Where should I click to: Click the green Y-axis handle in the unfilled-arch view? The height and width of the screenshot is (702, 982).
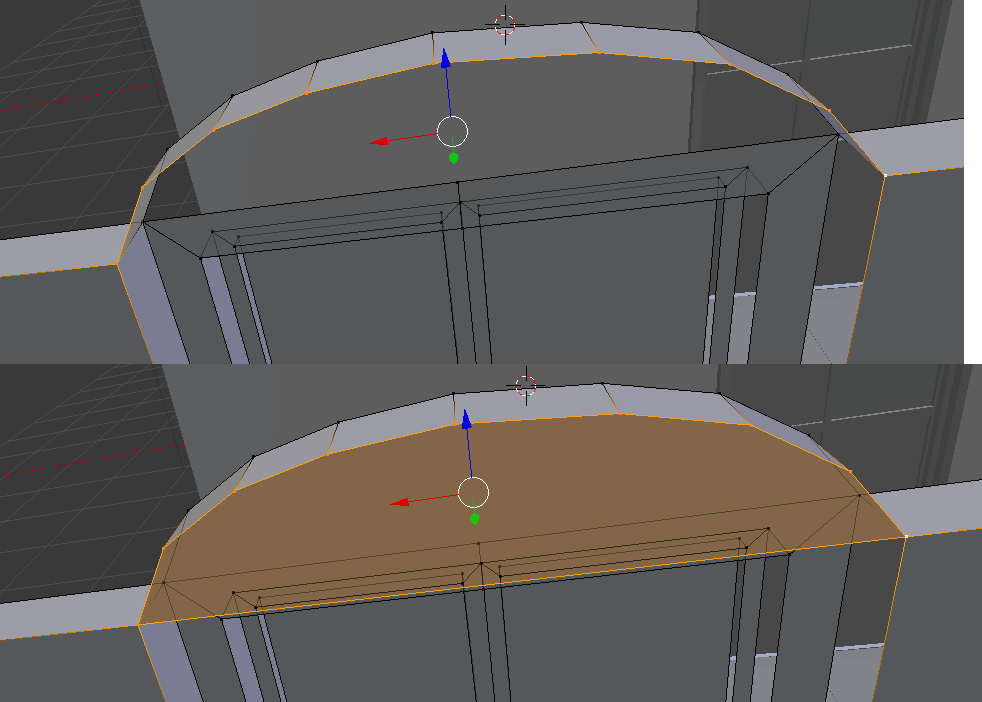pos(454,158)
